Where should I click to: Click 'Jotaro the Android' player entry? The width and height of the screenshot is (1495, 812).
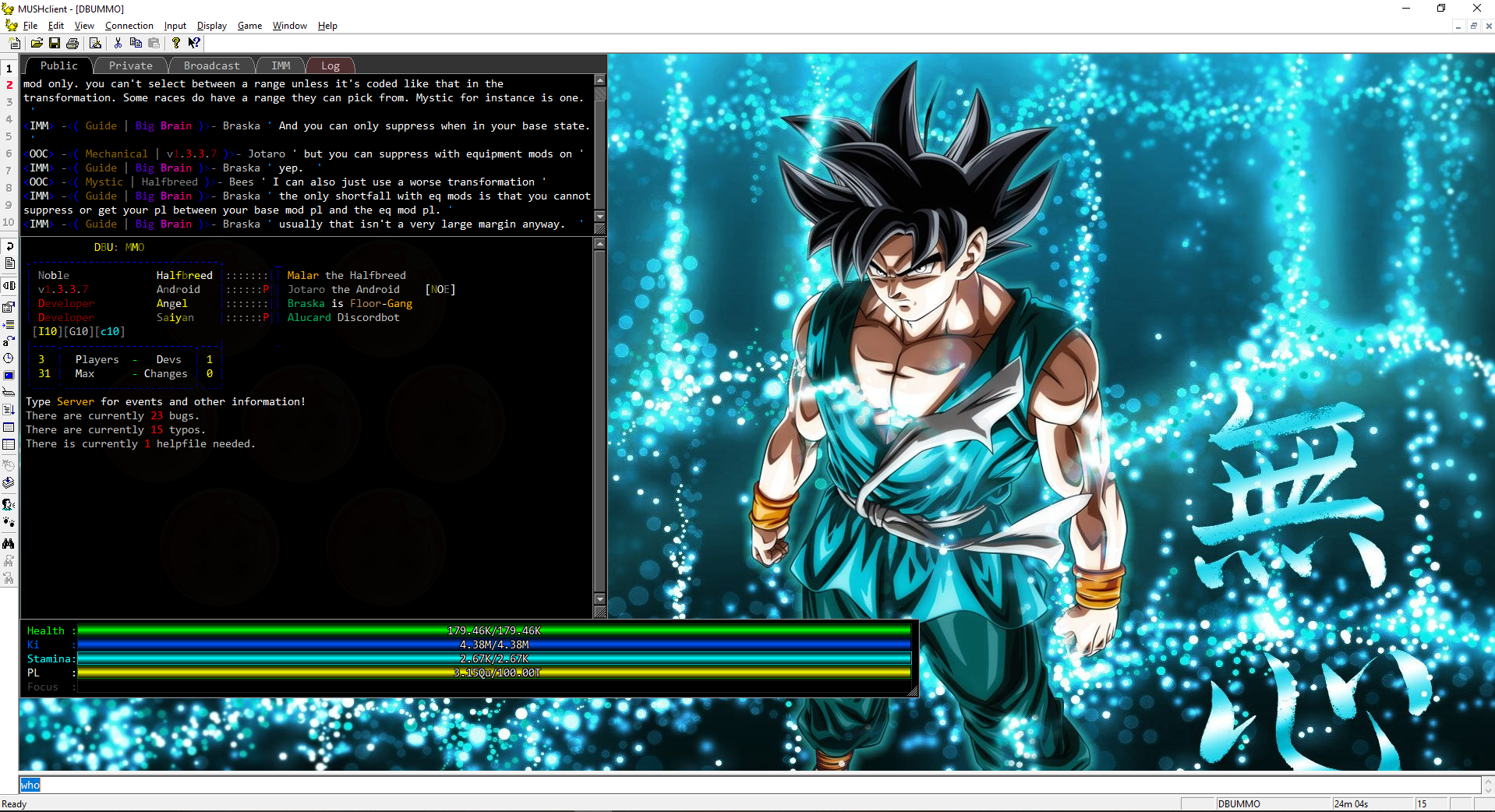click(x=343, y=289)
